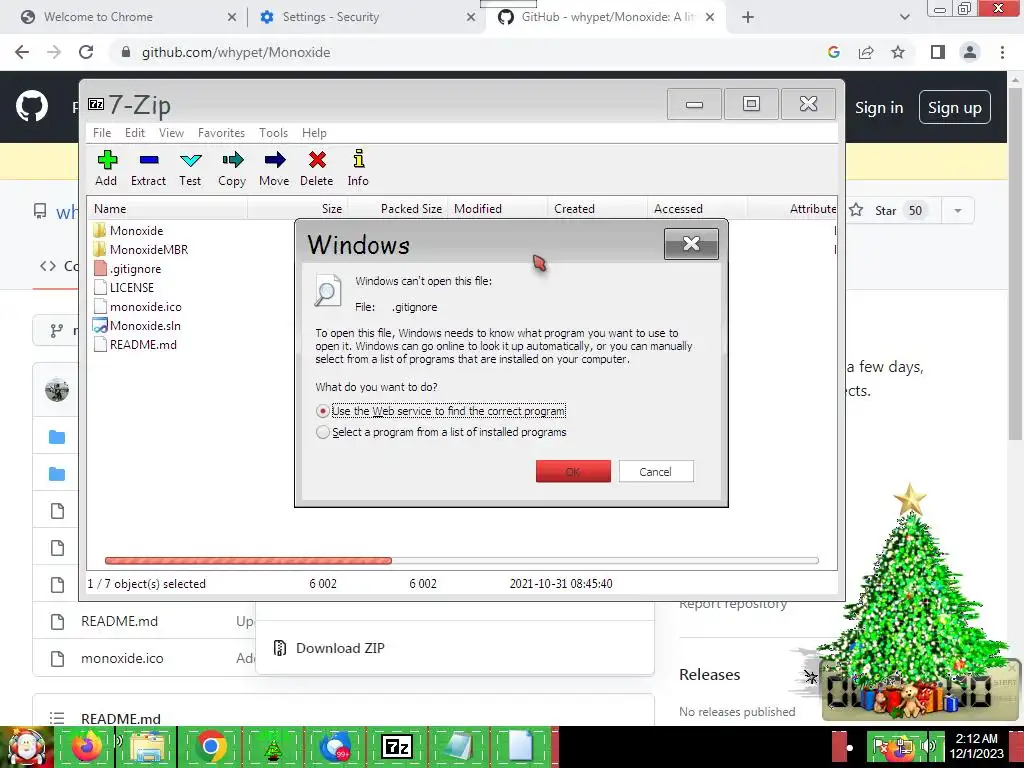
Task: Choose 'Select a program from a list' option
Action: point(441,432)
